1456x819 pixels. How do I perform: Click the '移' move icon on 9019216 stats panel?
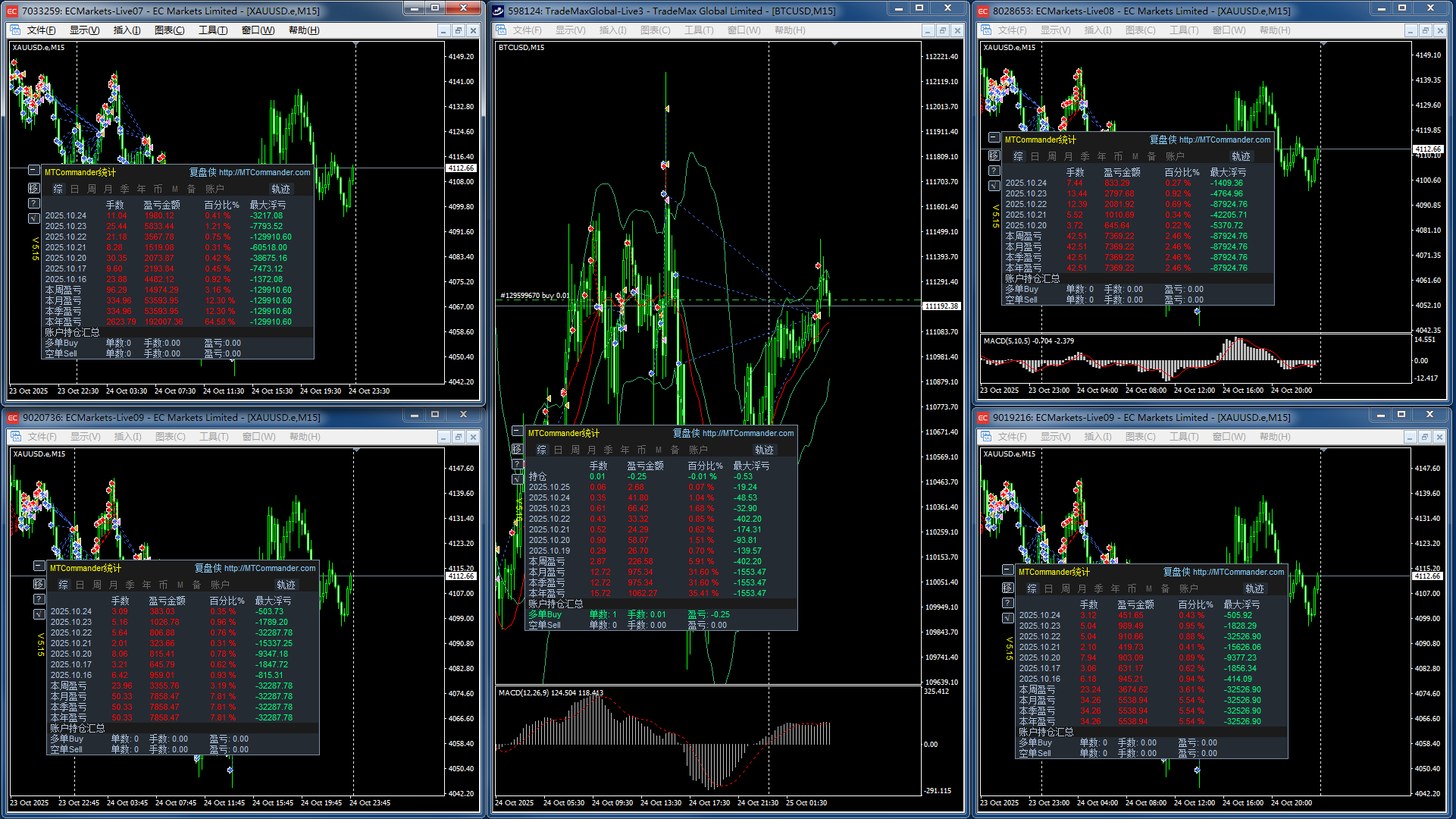pos(1007,588)
